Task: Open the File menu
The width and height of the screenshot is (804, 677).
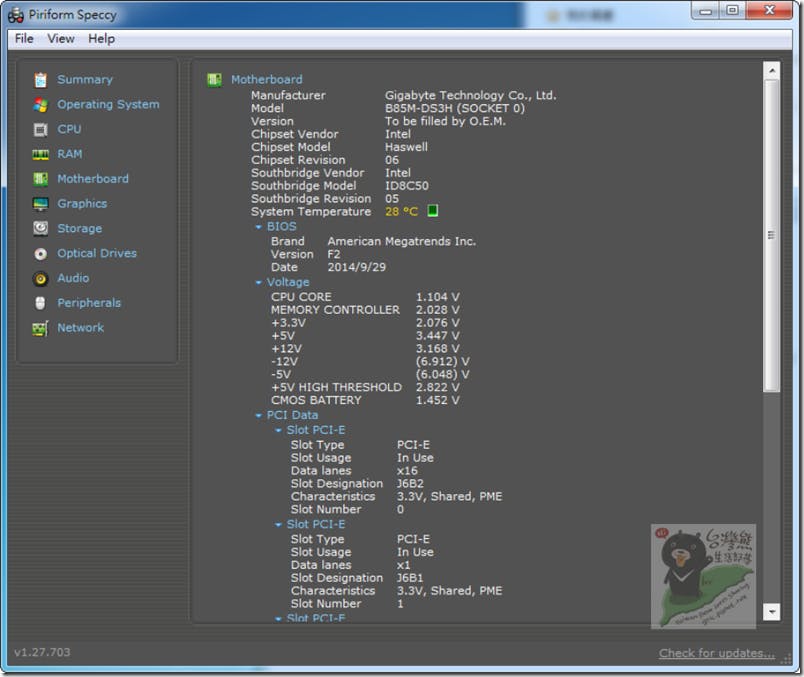Action: click(x=24, y=38)
